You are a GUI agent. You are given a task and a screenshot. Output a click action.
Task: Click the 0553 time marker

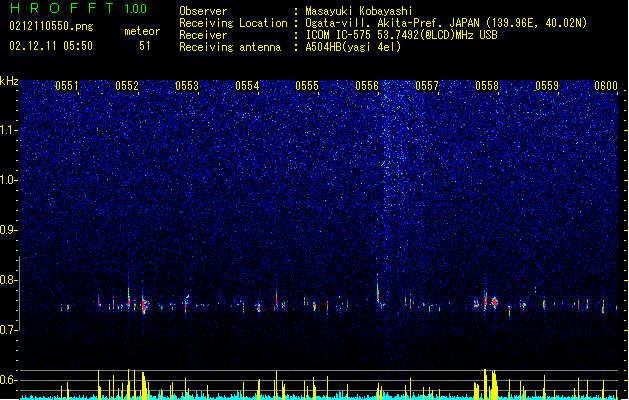(187, 86)
